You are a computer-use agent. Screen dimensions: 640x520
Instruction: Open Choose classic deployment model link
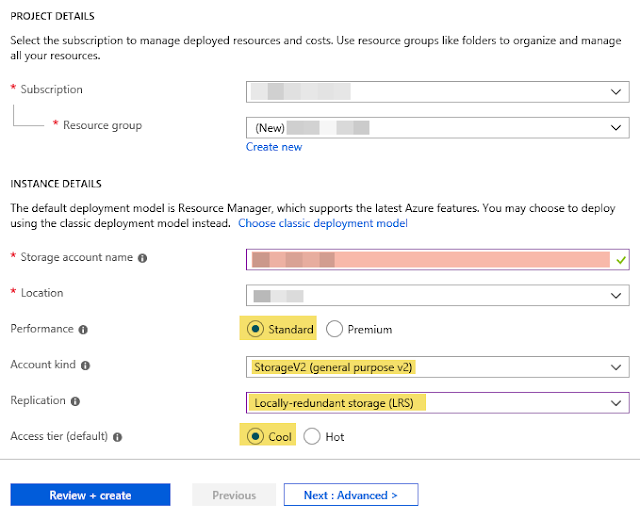[x=323, y=223]
